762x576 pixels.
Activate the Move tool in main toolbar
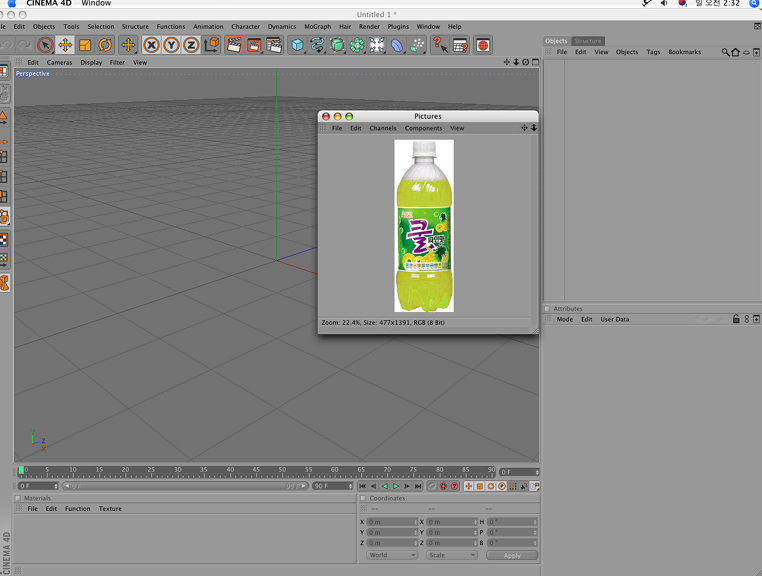pos(65,45)
